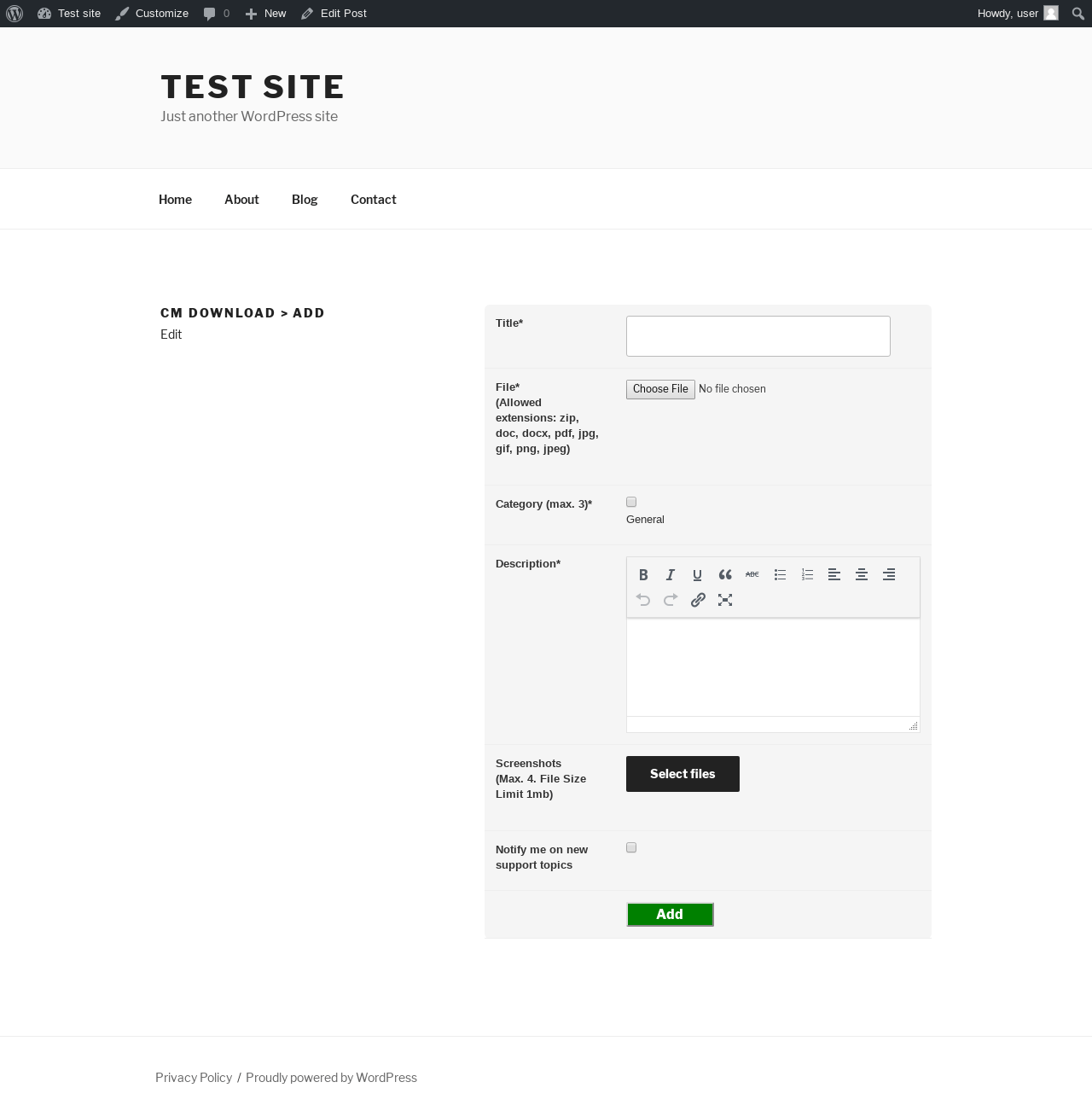Align description text to the right
Image resolution: width=1092 pixels, height=1117 pixels.
(x=889, y=574)
